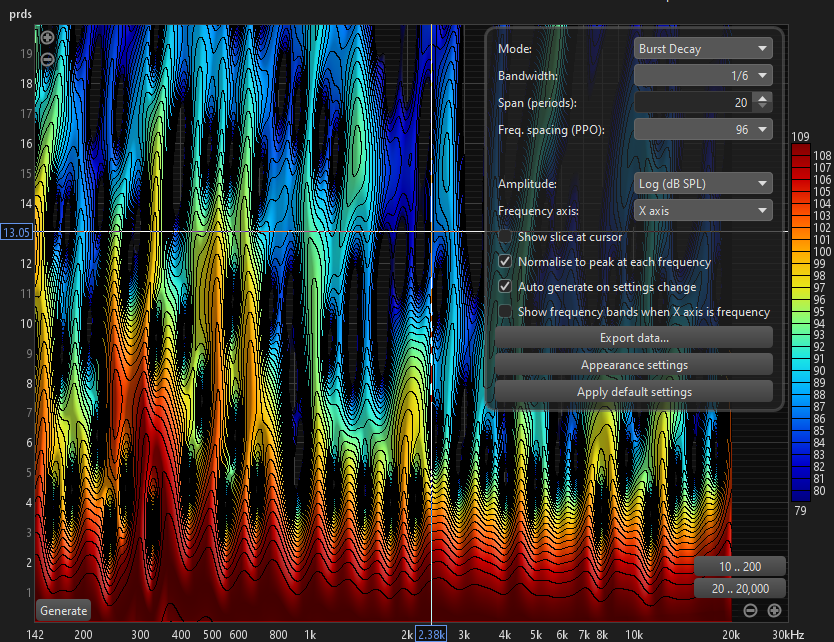Screen dimensions: 834x642
Task: Click the 109 top value of colour scale
Action: [800, 137]
